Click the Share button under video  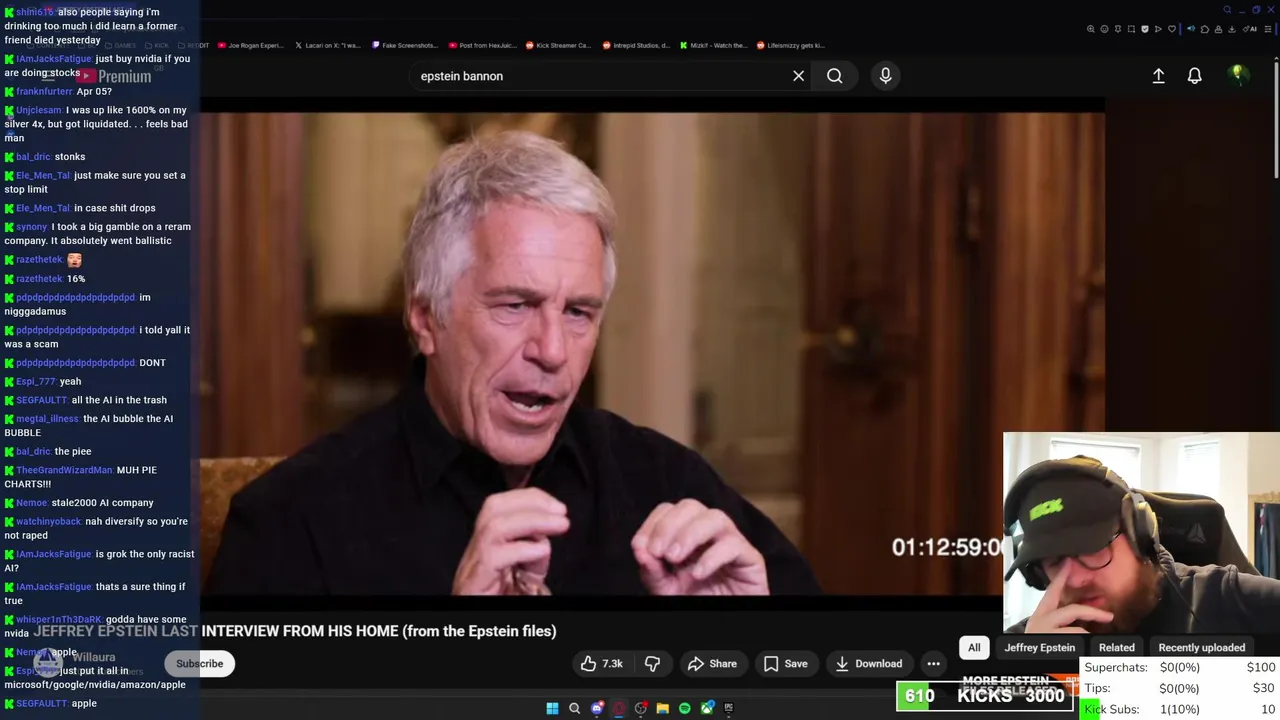coord(712,663)
